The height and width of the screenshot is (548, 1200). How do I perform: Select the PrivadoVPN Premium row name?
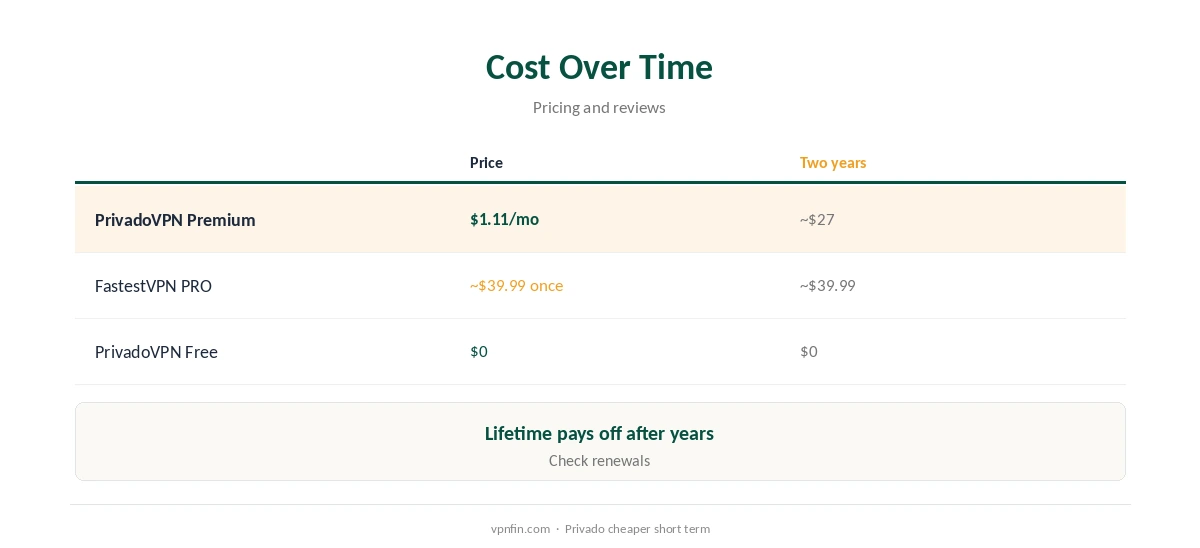click(x=175, y=220)
